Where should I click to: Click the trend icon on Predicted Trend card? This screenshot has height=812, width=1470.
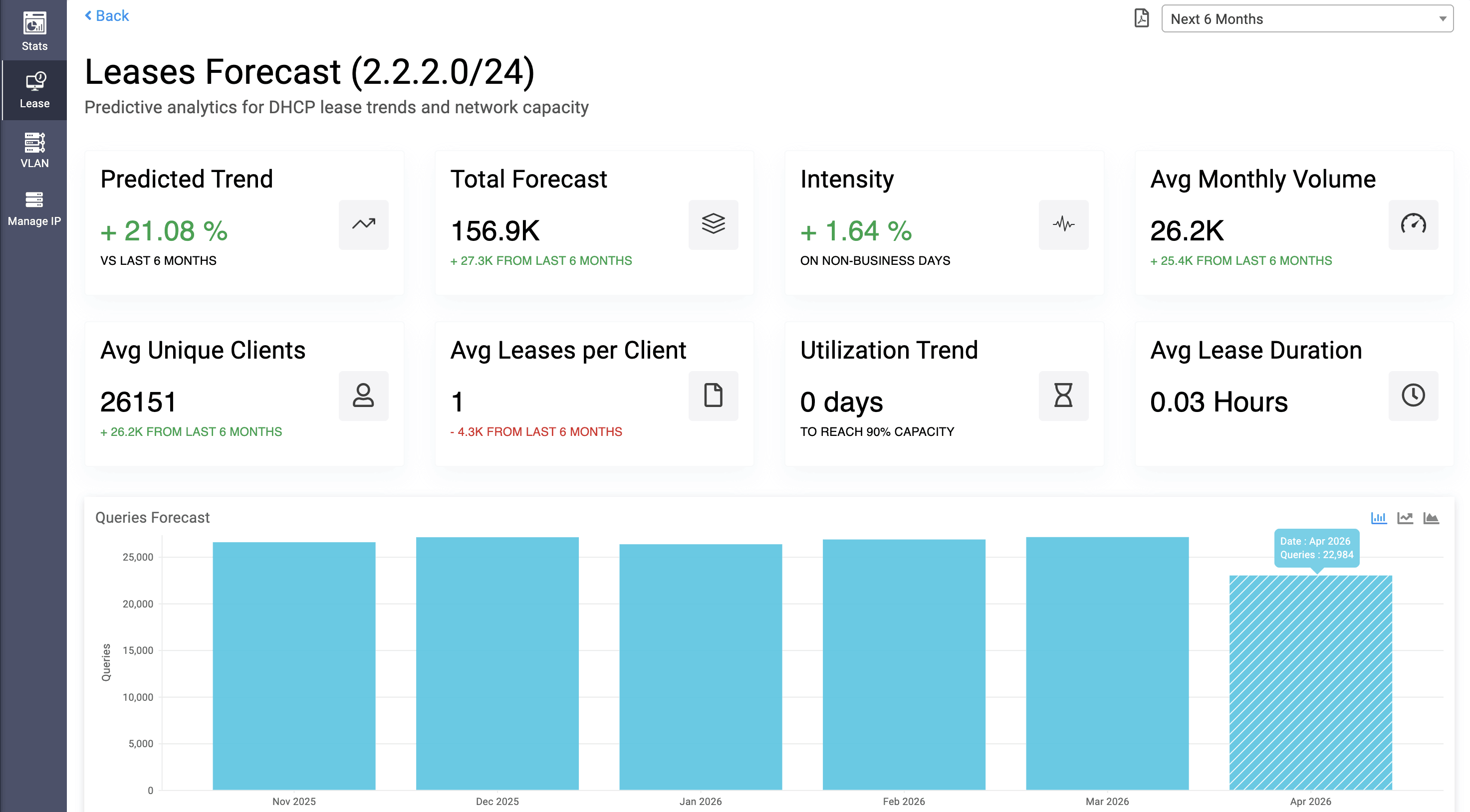coord(363,224)
